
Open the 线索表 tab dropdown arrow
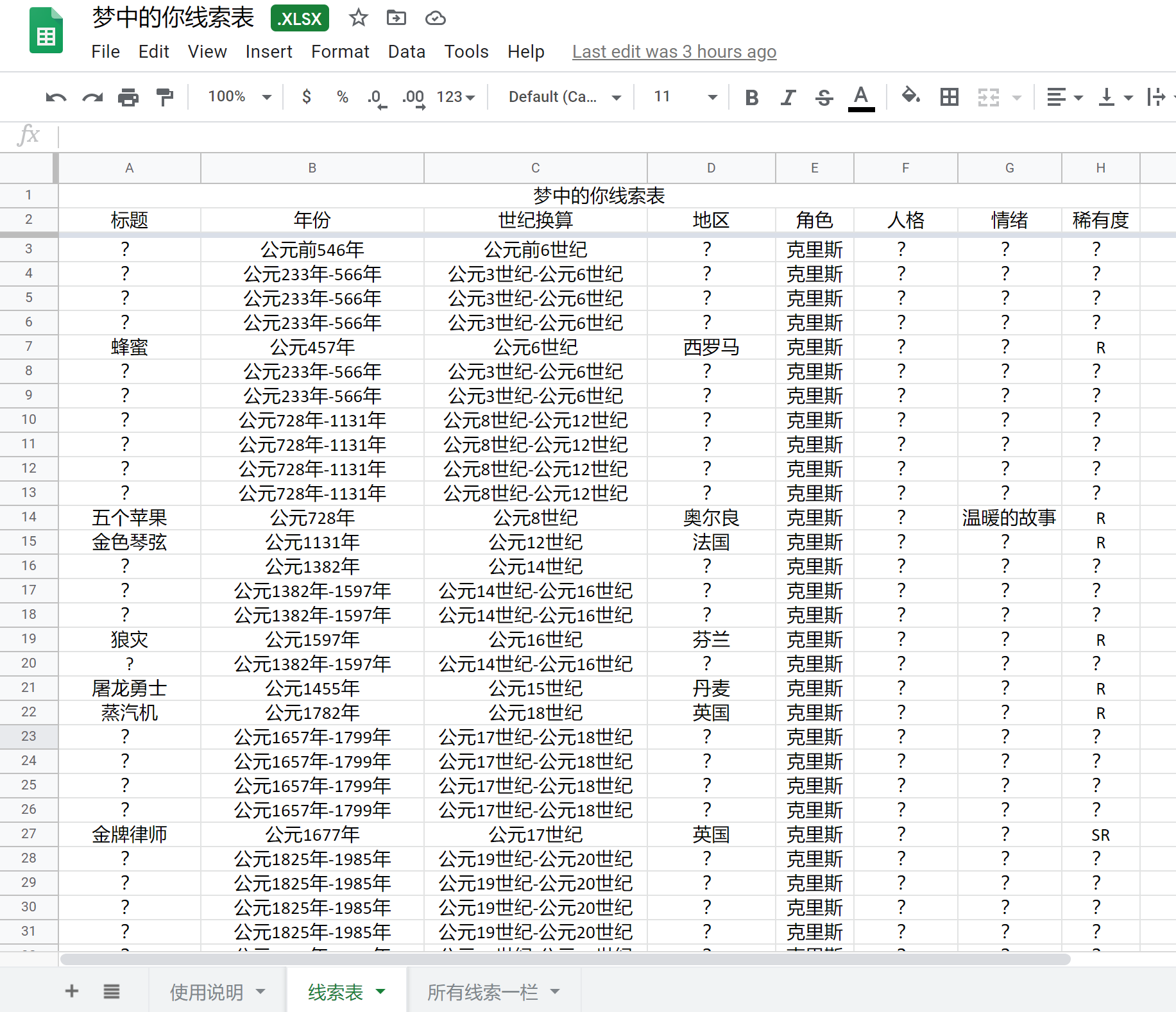pos(380,991)
